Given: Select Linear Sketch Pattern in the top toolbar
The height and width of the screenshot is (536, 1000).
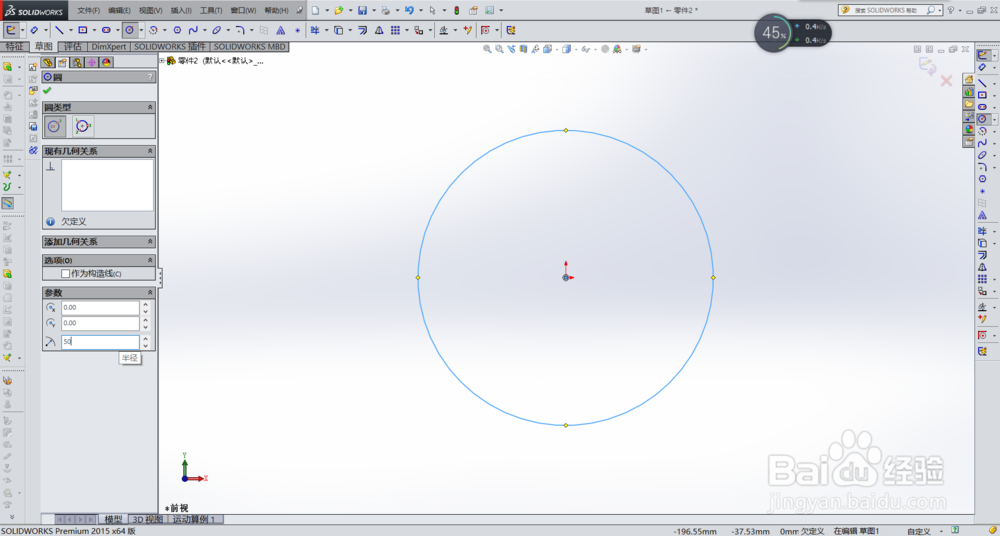Looking at the screenshot, I should [395, 30].
